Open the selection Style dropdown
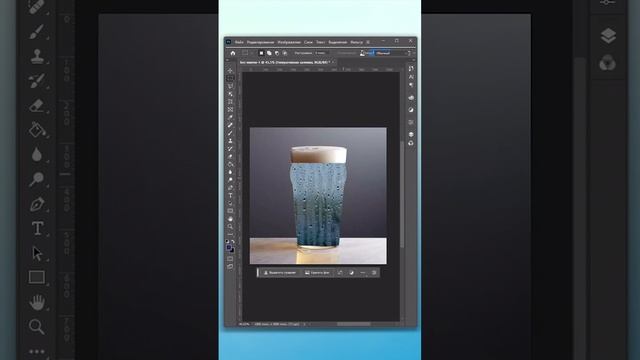This screenshot has height=360, width=640. [391, 53]
